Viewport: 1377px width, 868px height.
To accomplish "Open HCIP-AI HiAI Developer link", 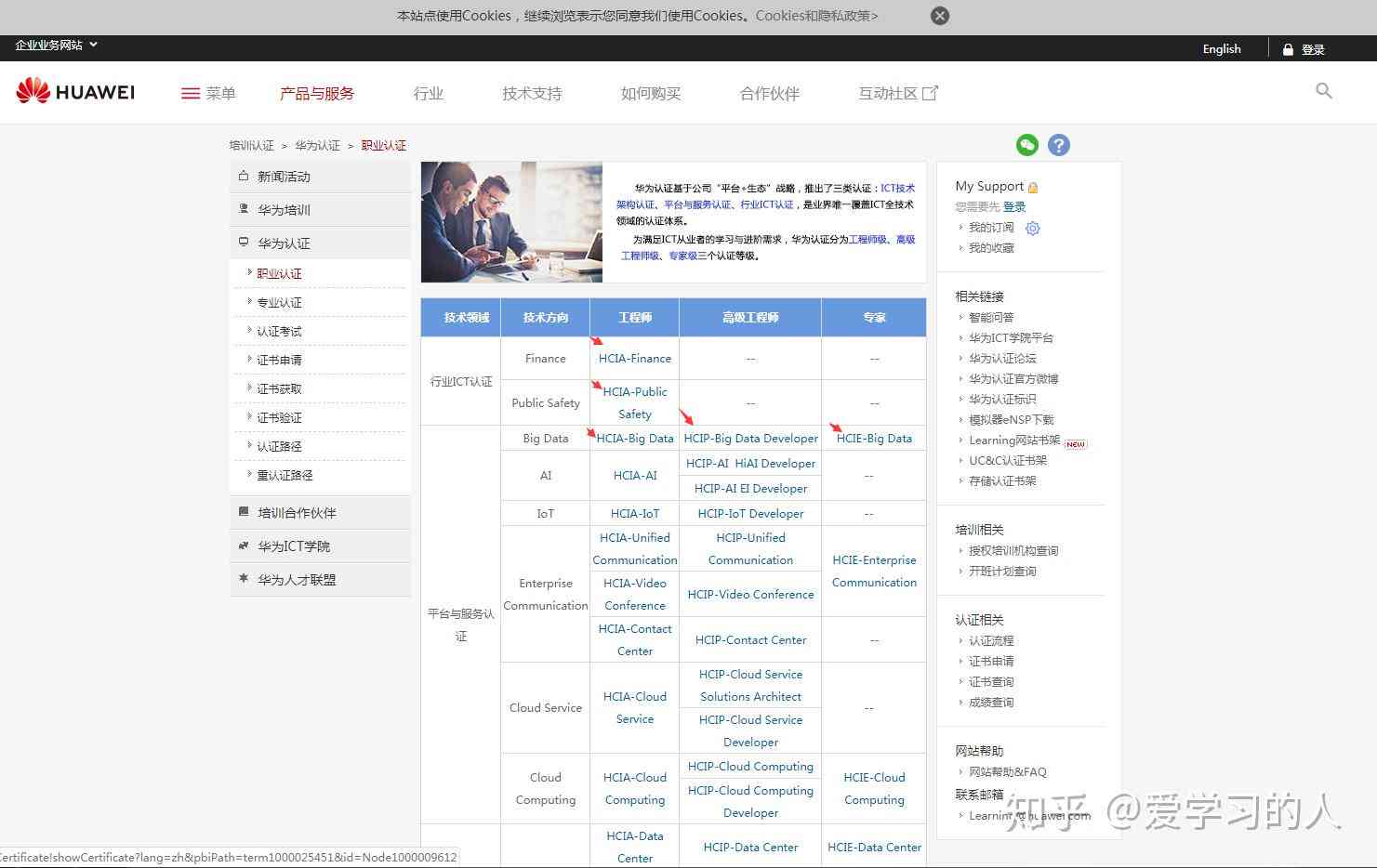I will [x=750, y=463].
